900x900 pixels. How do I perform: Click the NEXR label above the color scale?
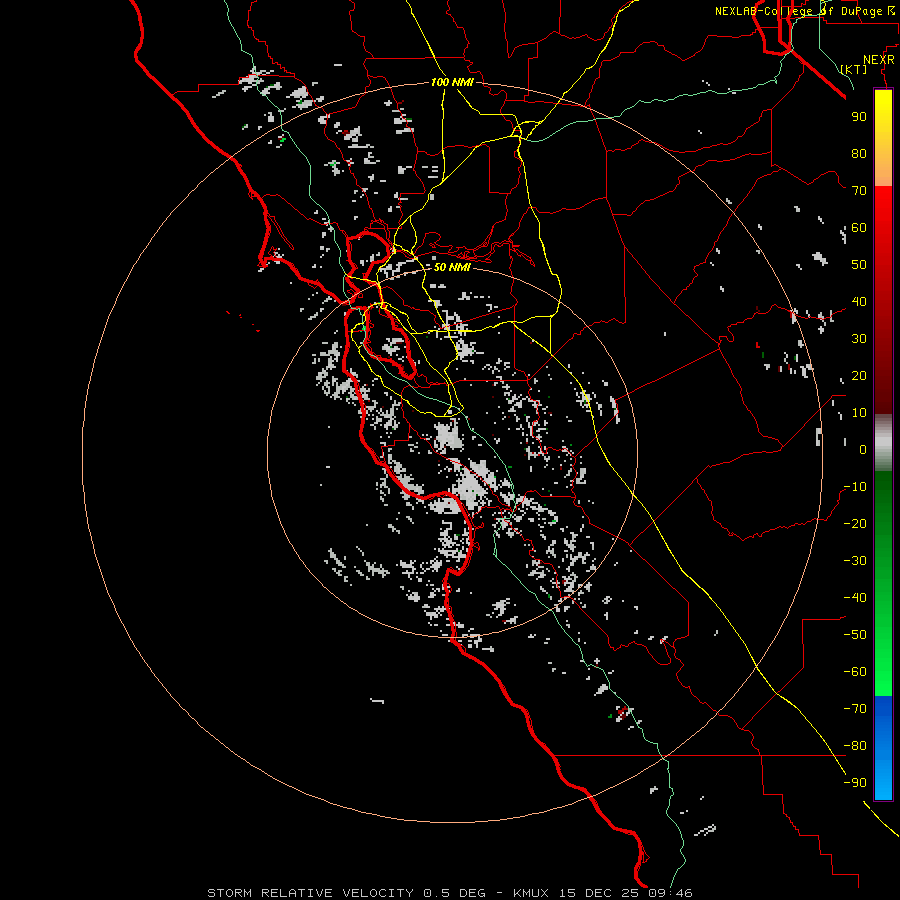coord(879,59)
